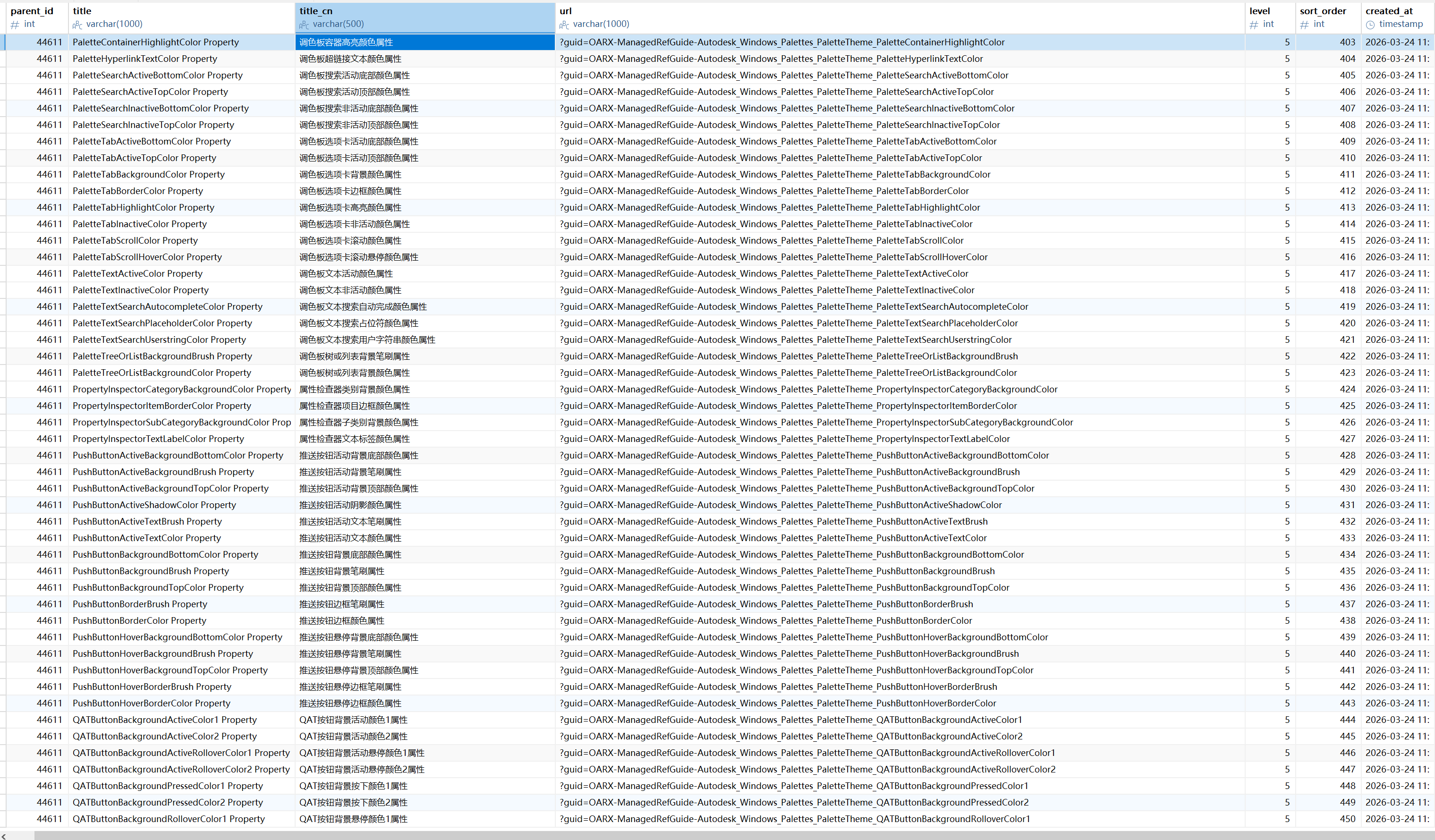1435x840 pixels.
Task: Click the QAT按钮背景活动颜色1属性 cell
Action: point(353,720)
